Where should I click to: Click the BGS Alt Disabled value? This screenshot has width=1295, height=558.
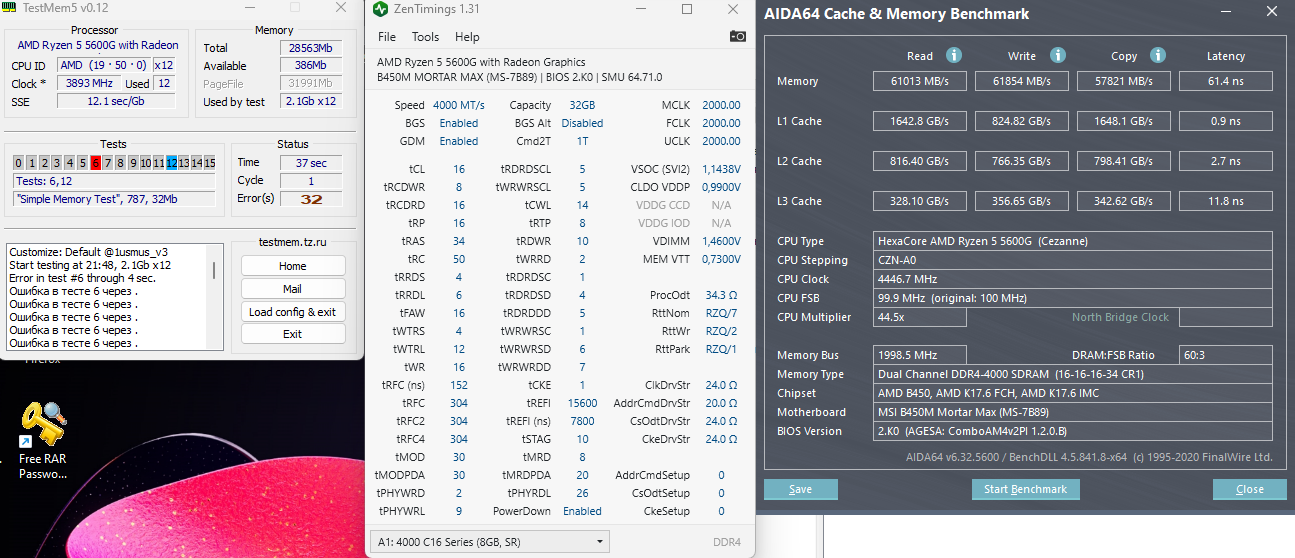tap(582, 123)
